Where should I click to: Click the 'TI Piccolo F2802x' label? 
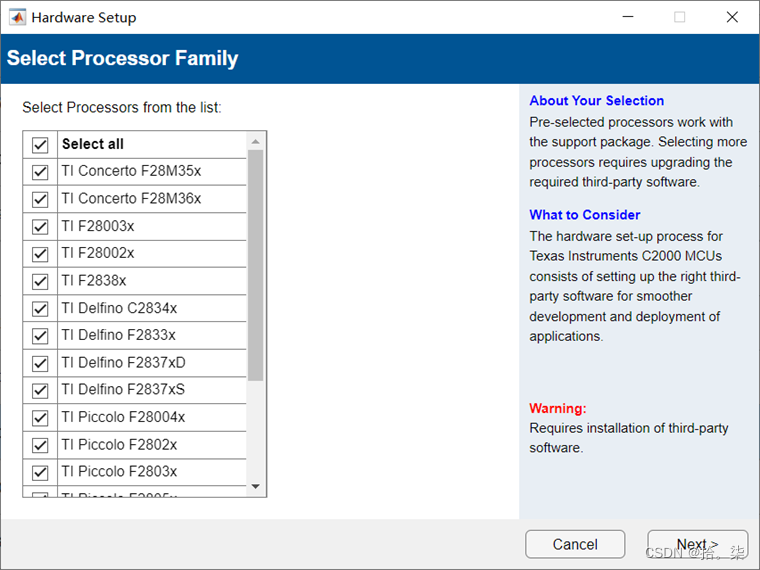(x=119, y=444)
